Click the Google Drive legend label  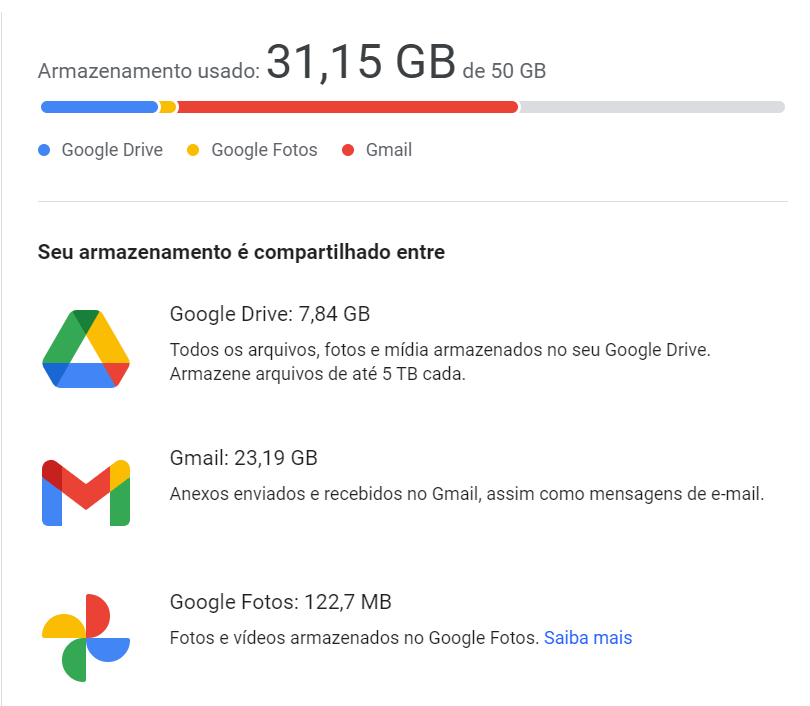tap(112, 151)
